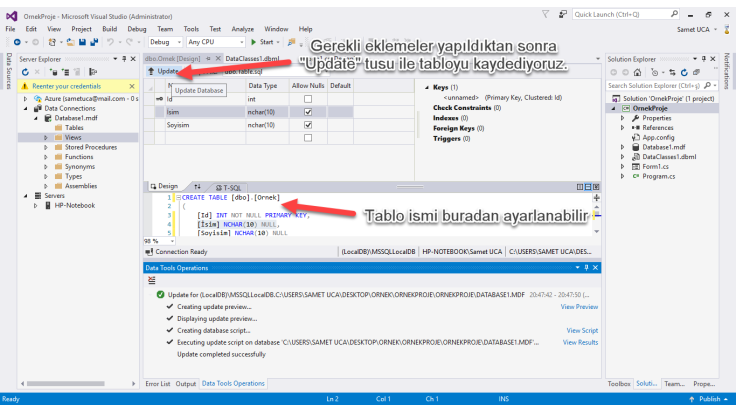Toggle Allow Nulls for the Id row

click(x=308, y=99)
